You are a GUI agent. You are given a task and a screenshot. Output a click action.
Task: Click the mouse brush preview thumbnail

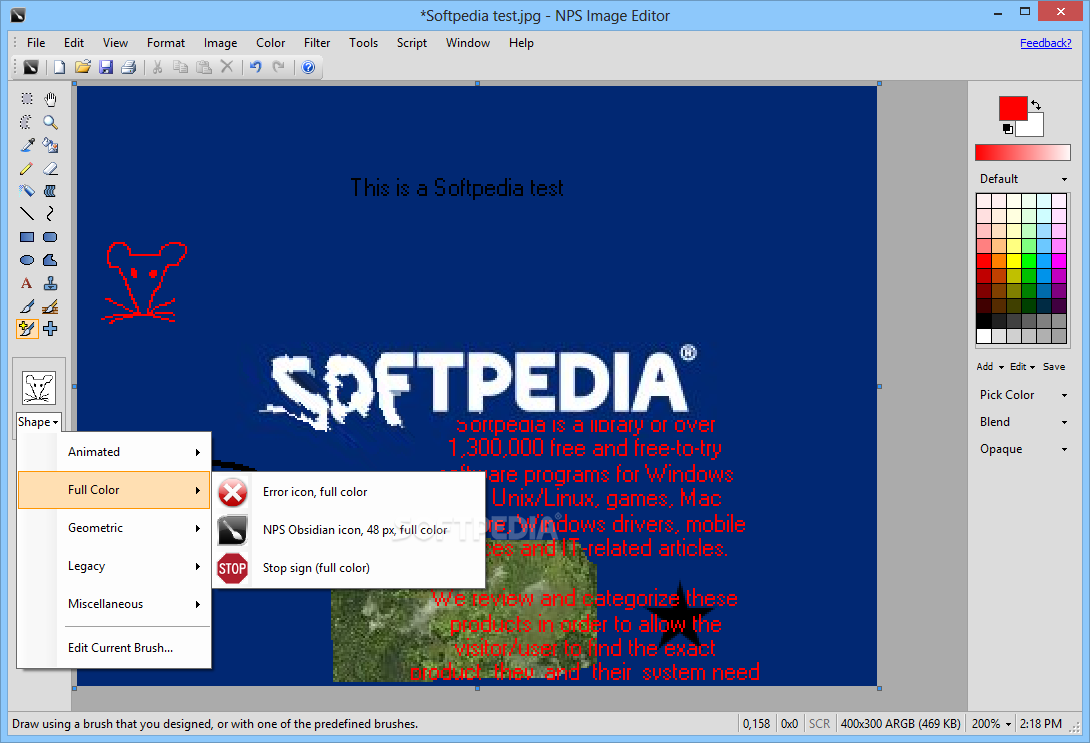pos(39,387)
